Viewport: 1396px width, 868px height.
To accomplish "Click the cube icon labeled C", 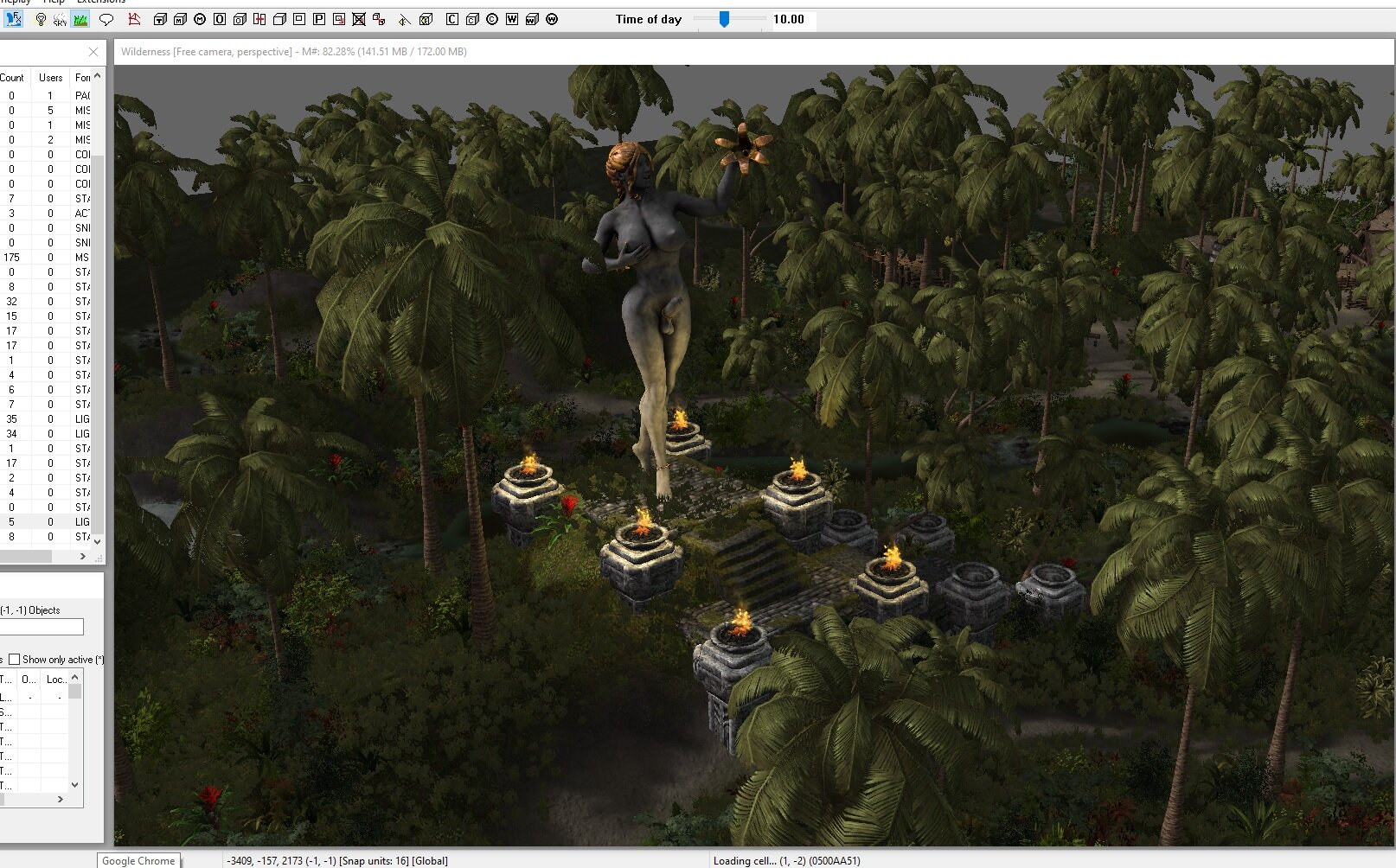I will coord(472,19).
